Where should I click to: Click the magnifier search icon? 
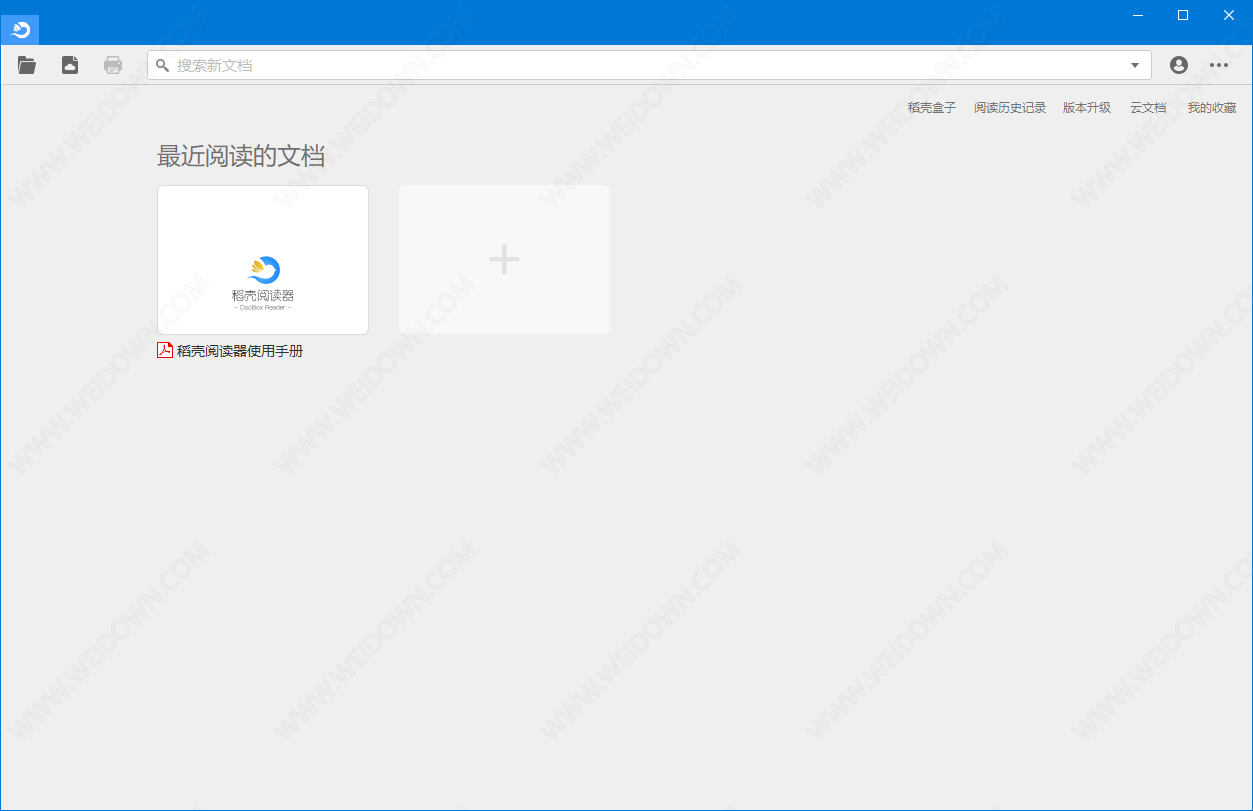[x=162, y=65]
